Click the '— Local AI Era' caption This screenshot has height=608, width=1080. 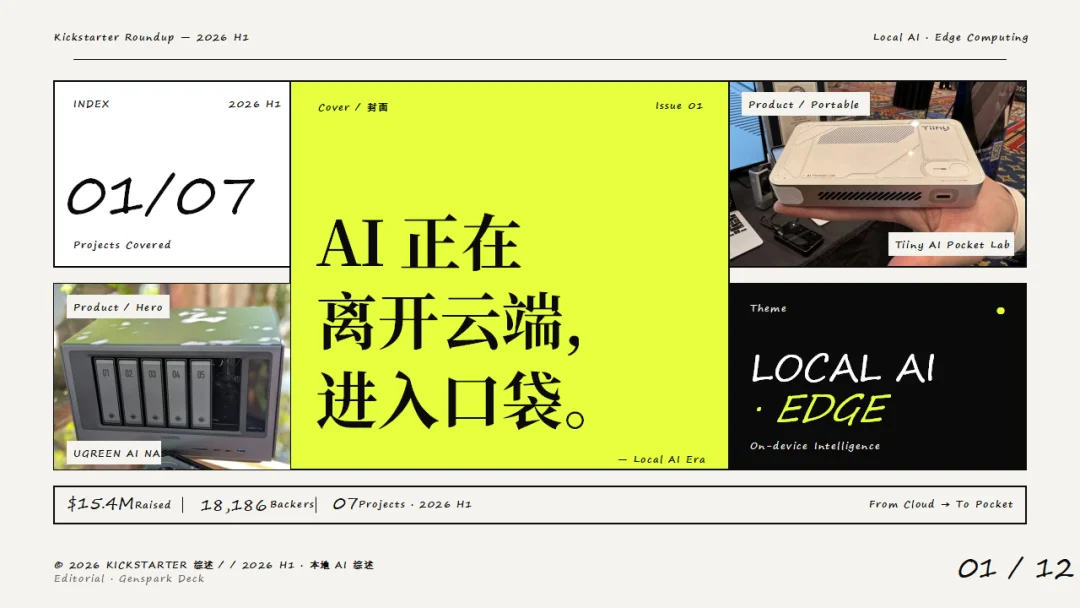tap(661, 459)
